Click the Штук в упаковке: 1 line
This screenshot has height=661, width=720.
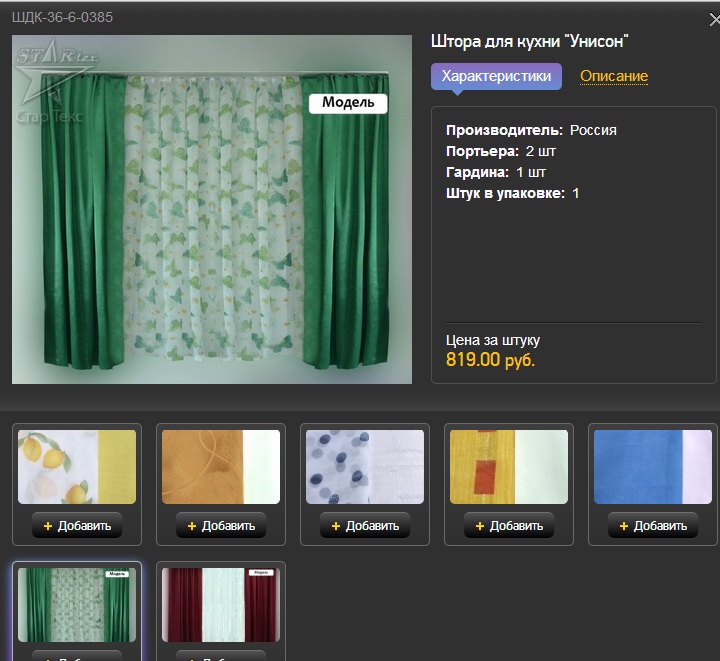[x=512, y=193]
